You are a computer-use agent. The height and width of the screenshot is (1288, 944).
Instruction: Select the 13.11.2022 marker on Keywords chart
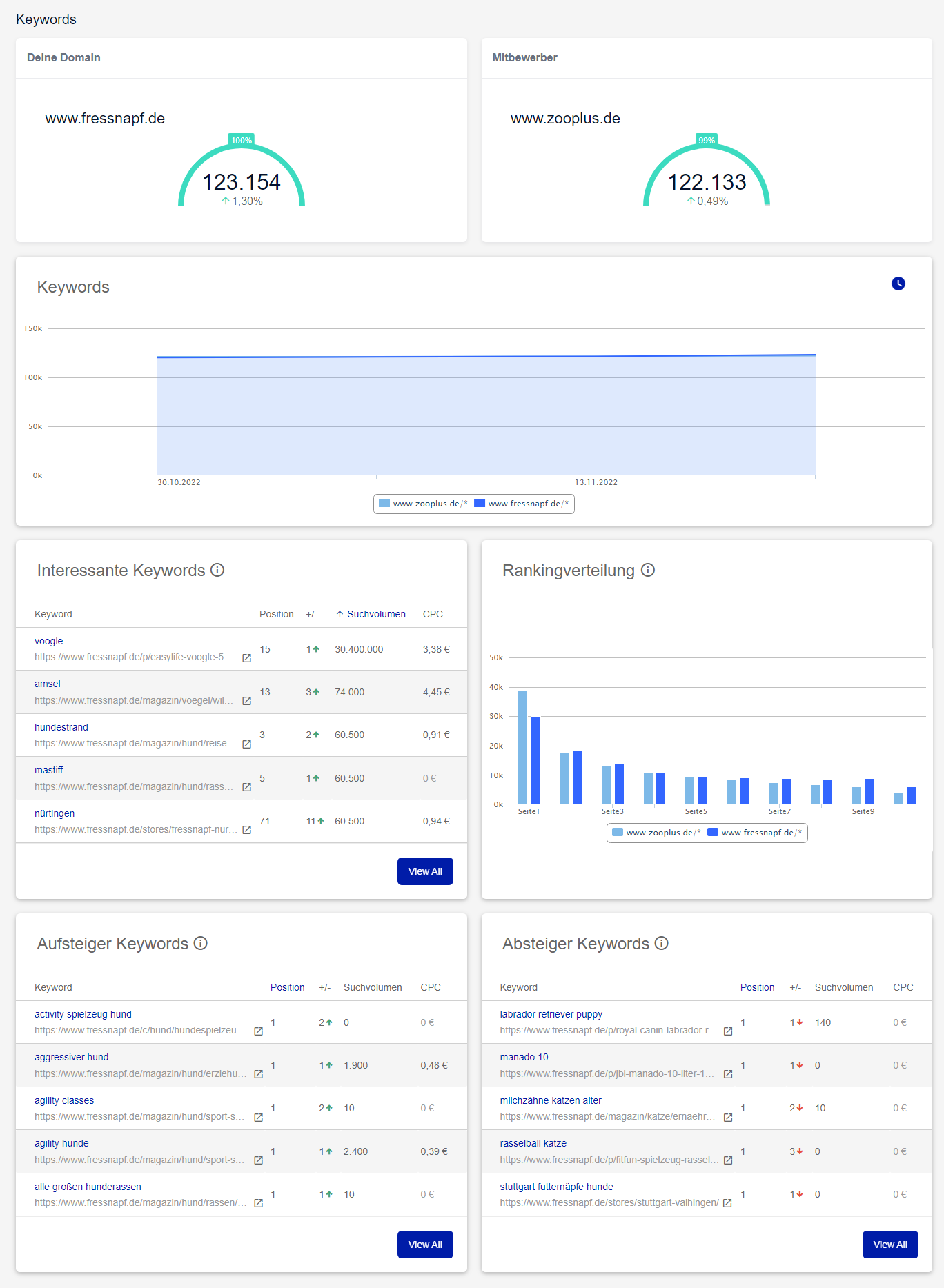(596, 482)
